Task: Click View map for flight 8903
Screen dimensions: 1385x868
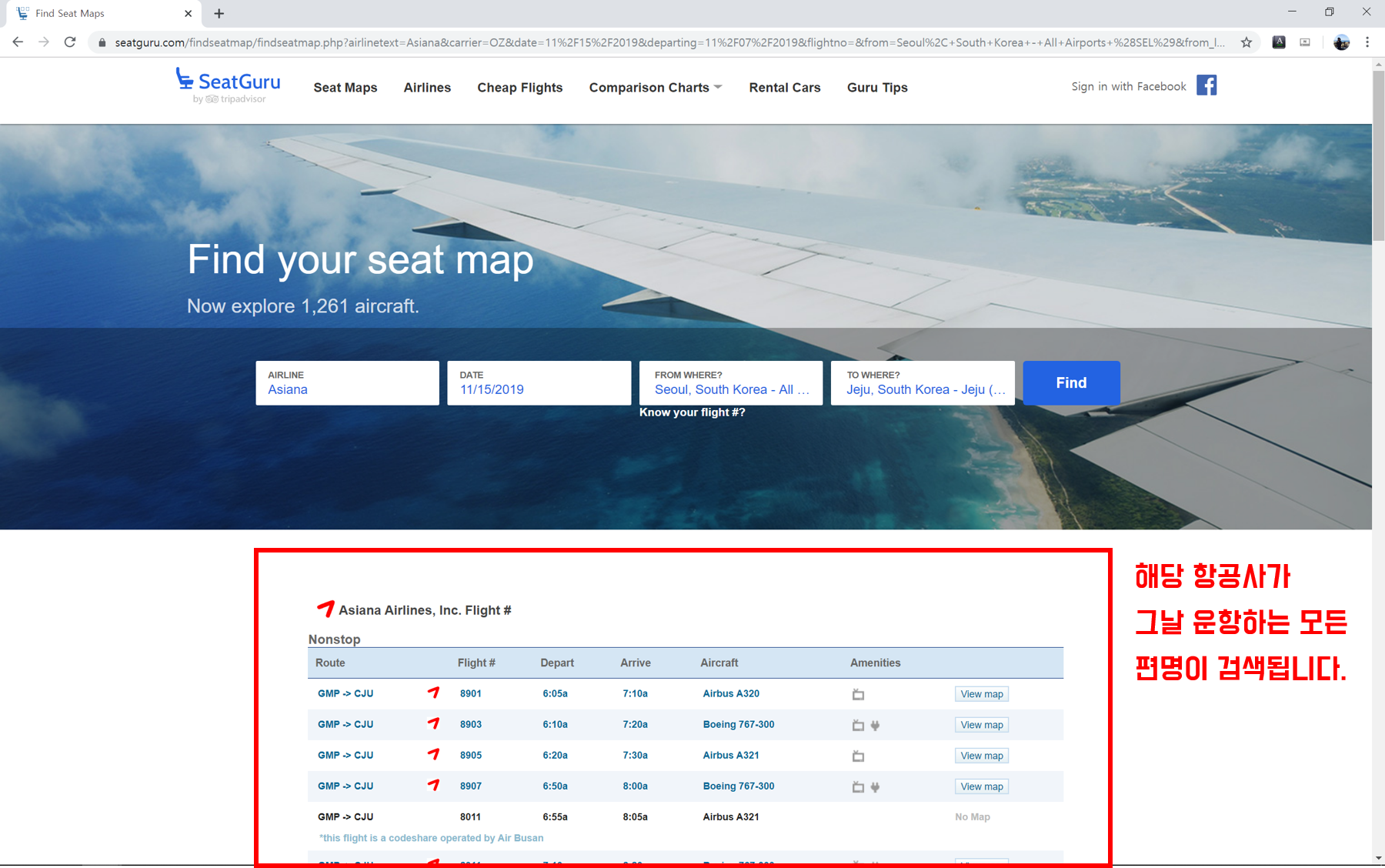Action: coord(982,725)
